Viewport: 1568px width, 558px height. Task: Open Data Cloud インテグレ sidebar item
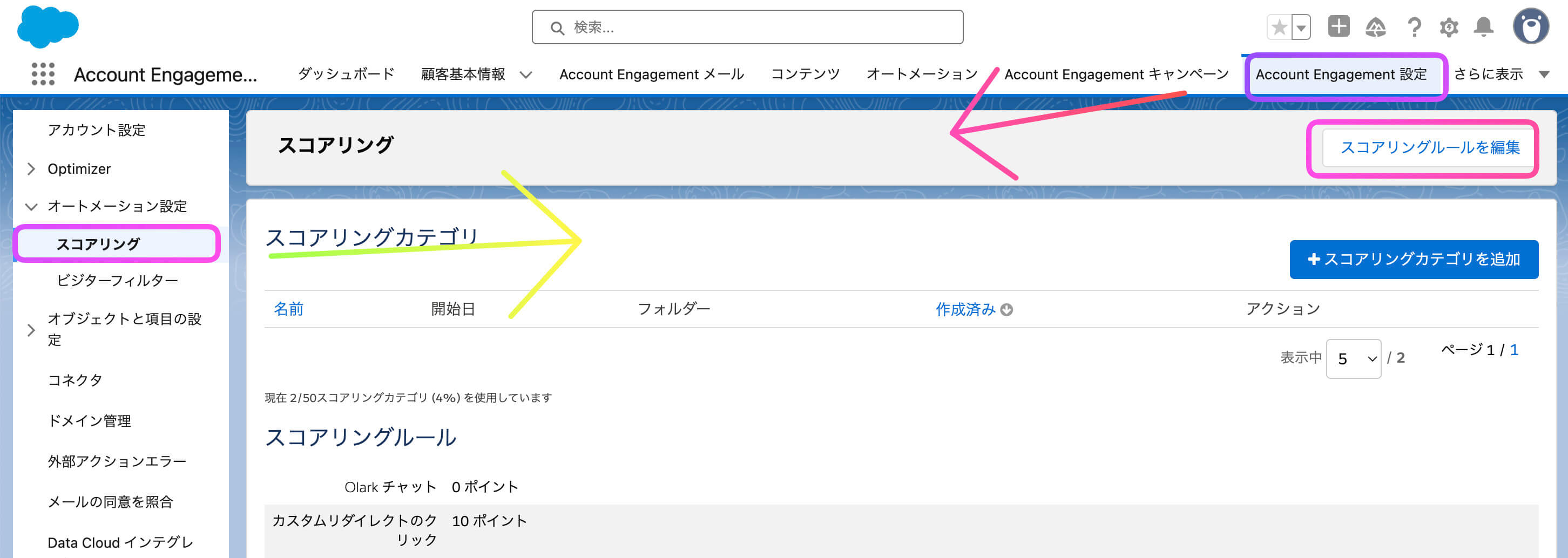[x=120, y=543]
